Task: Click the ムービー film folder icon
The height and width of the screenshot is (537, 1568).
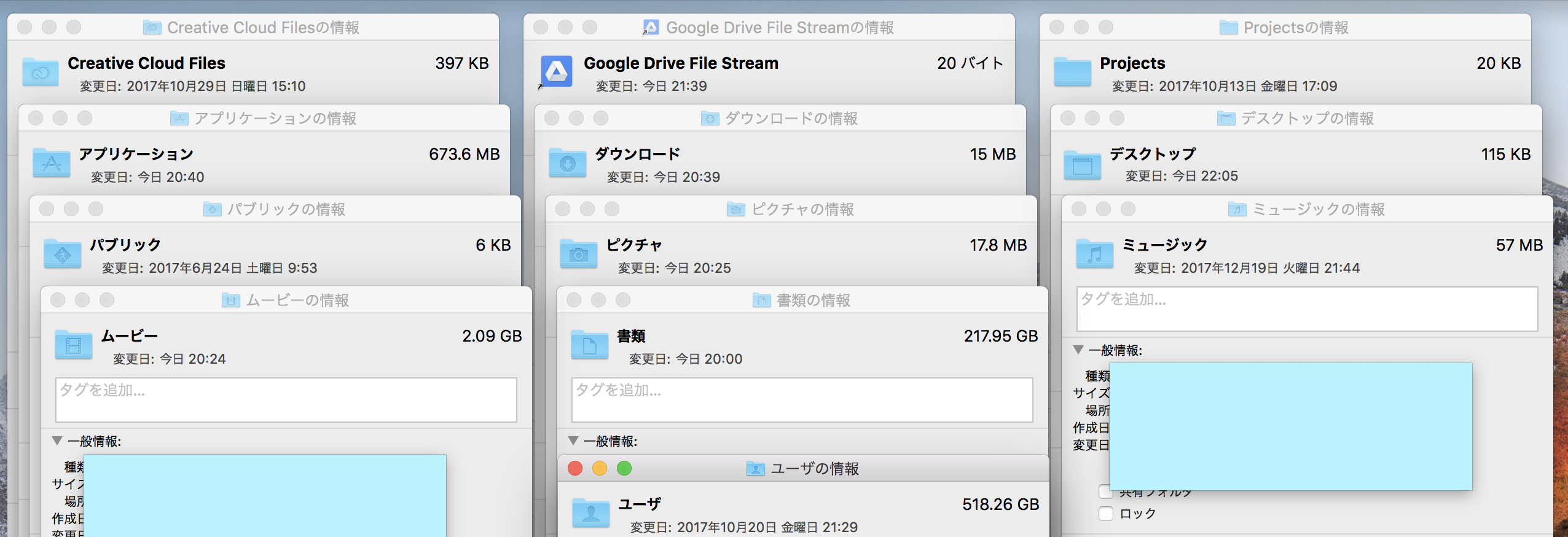Action: point(74,345)
